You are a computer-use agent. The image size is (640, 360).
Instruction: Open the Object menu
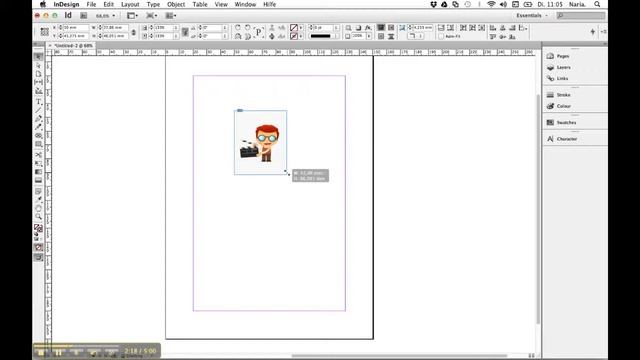point(176,4)
